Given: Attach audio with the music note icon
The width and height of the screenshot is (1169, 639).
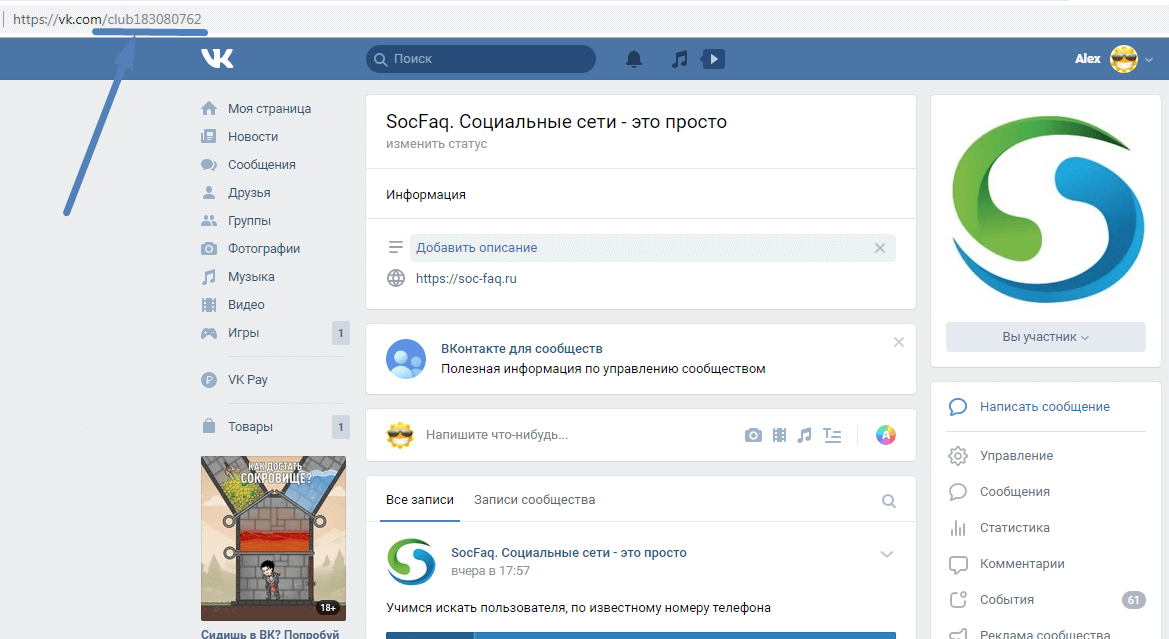Looking at the screenshot, I should point(804,435).
